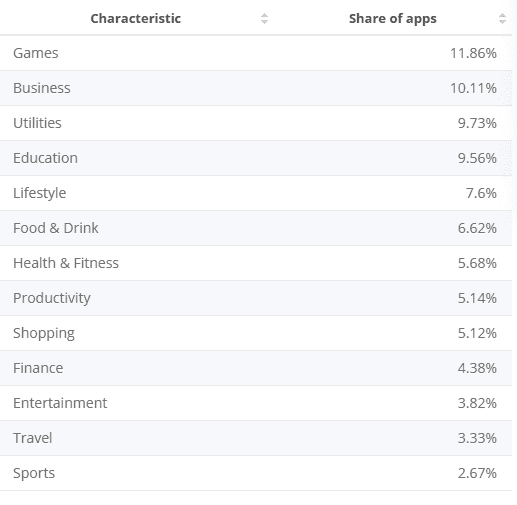Select the Food & Drink row
Screen dimensions: 517x505
coord(256,228)
